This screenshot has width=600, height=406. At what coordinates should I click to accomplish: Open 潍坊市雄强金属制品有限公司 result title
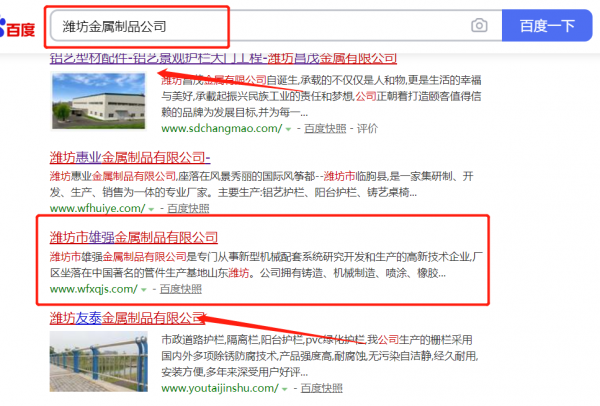(x=134, y=238)
